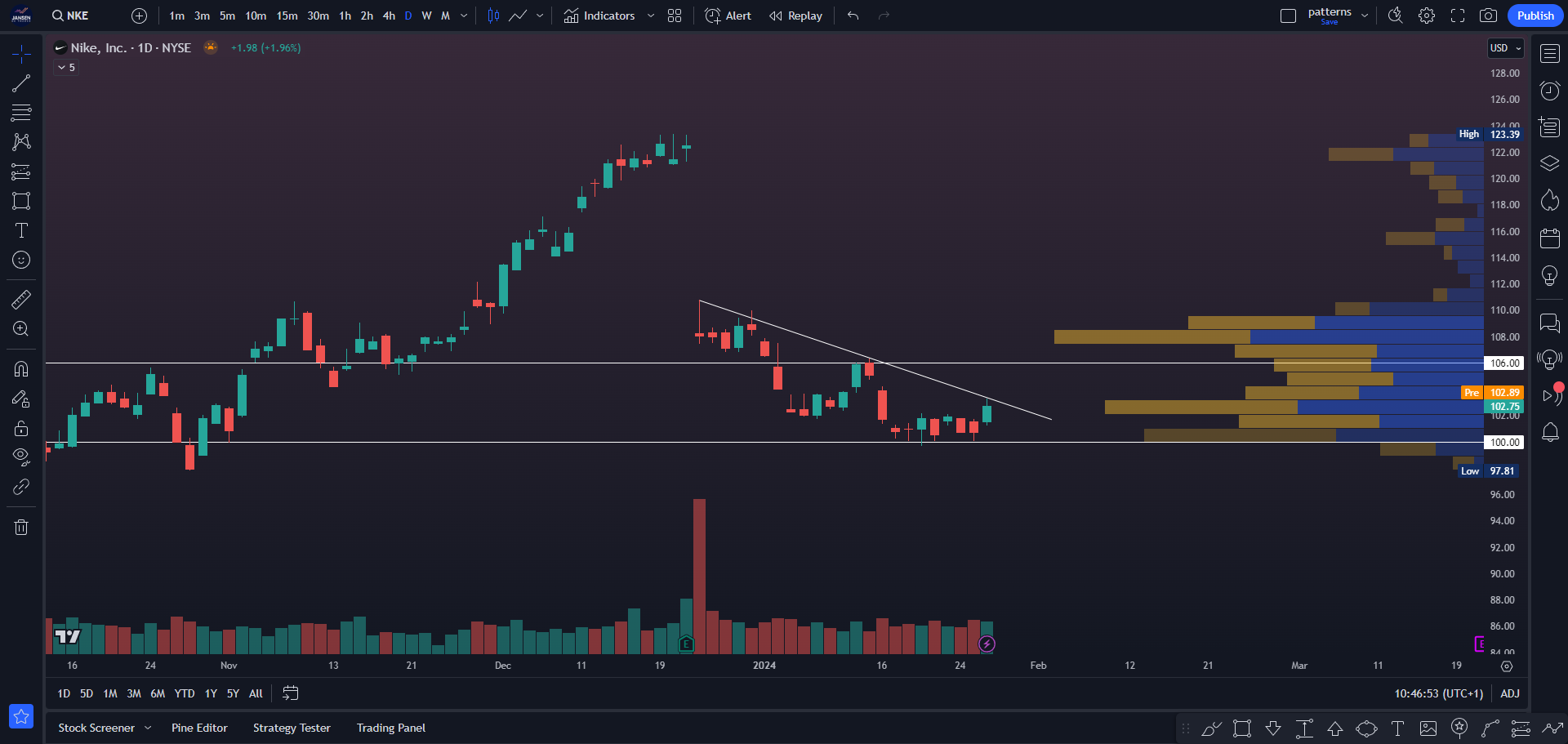Open the Strategy Tester tab

pos(292,728)
